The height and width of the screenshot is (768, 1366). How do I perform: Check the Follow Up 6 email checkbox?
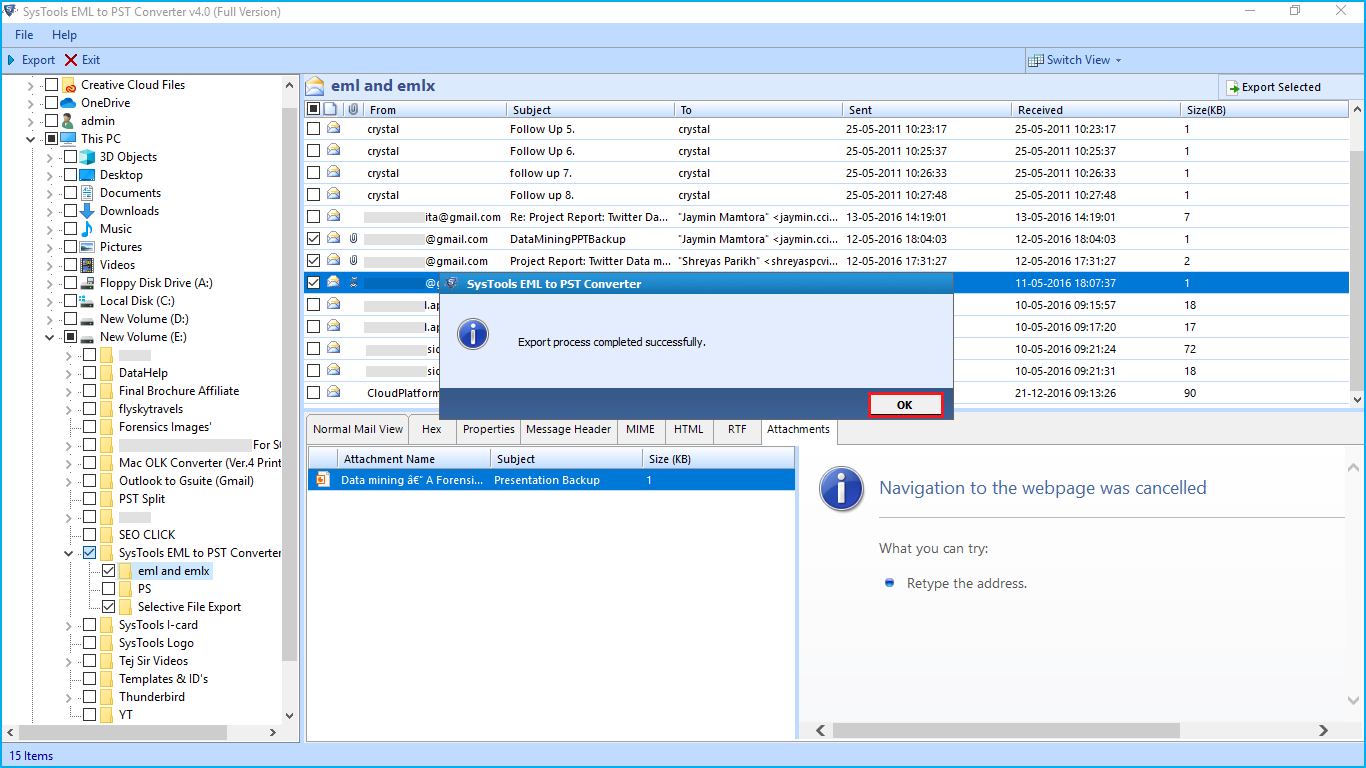314,151
